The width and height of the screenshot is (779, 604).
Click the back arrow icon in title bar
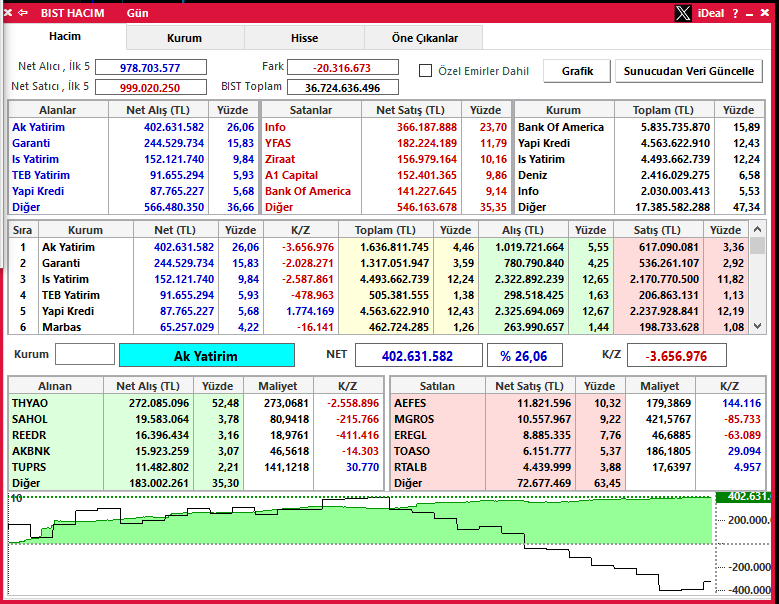click(x=23, y=13)
